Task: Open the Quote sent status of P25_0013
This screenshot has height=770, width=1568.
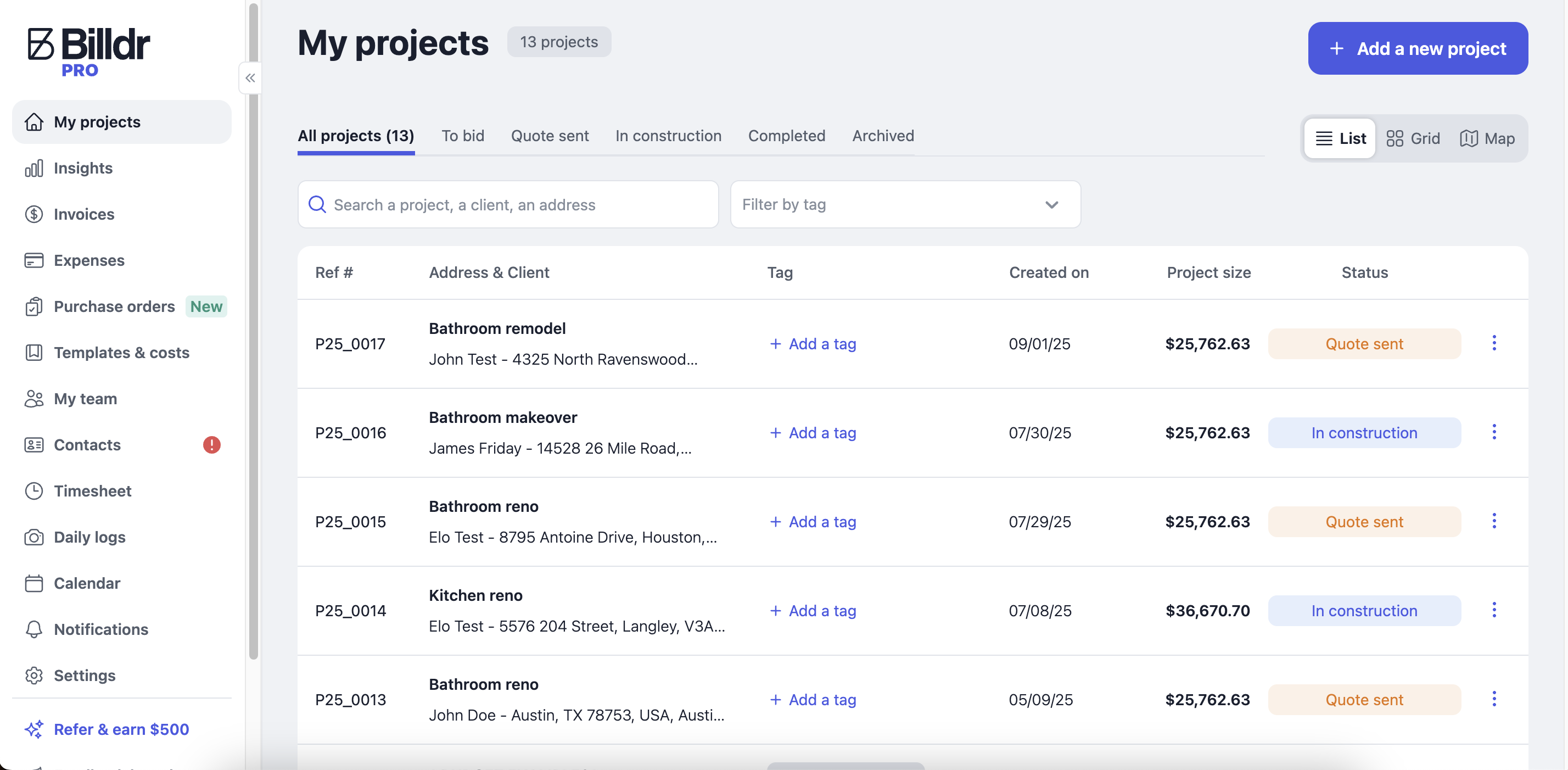Action: pyautogui.click(x=1364, y=699)
